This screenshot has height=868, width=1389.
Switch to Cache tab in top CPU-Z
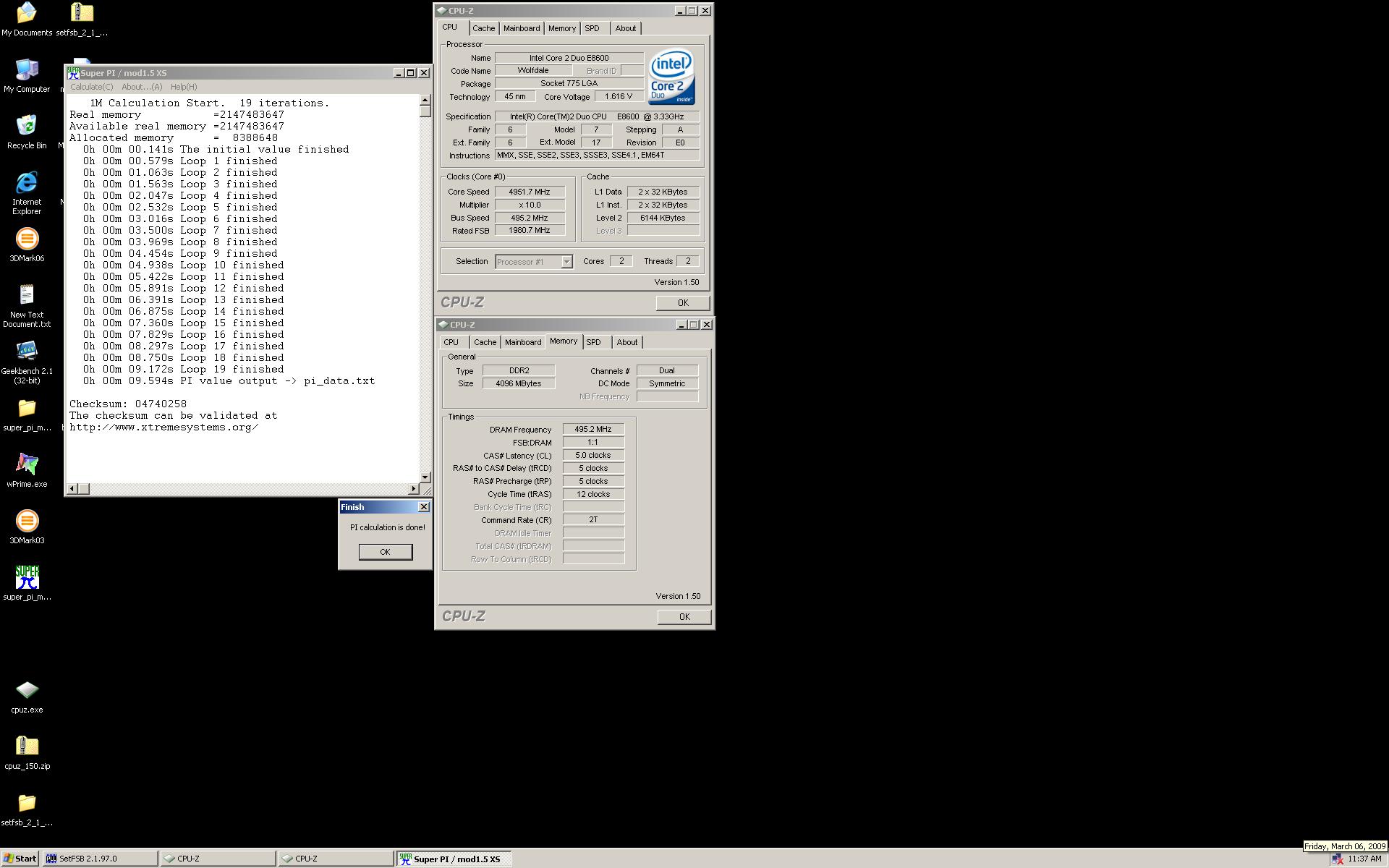click(x=484, y=28)
